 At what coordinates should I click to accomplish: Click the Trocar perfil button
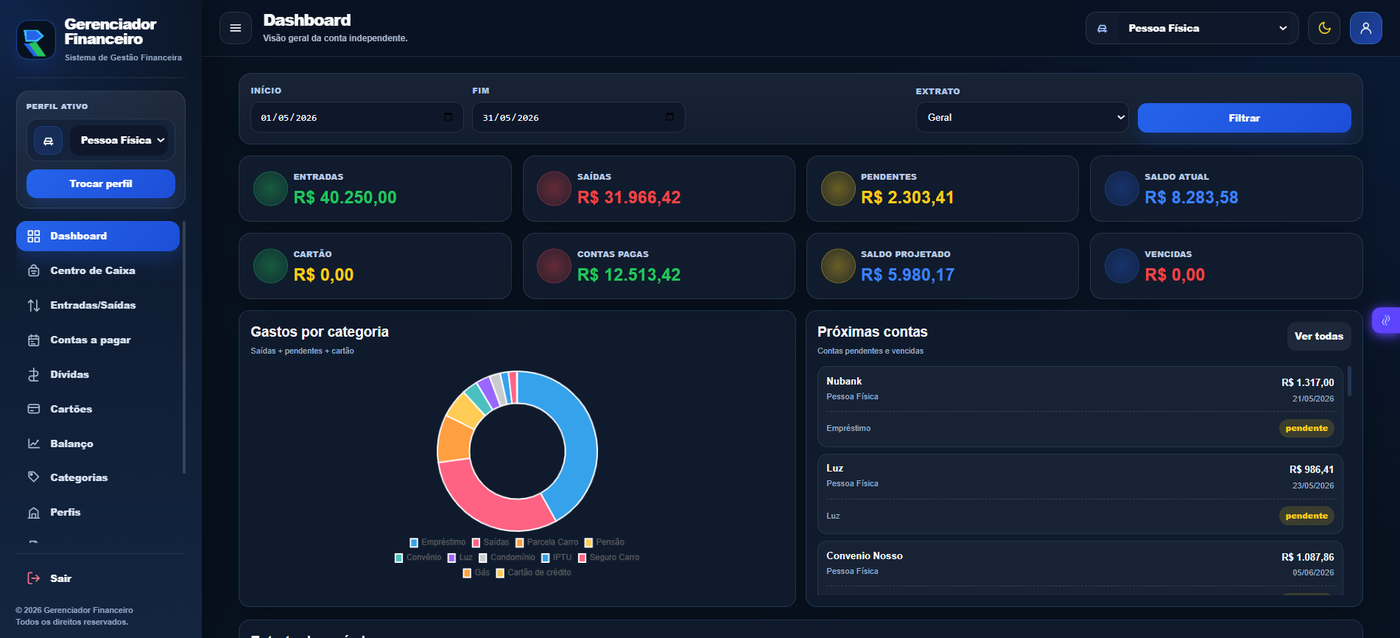coord(100,184)
